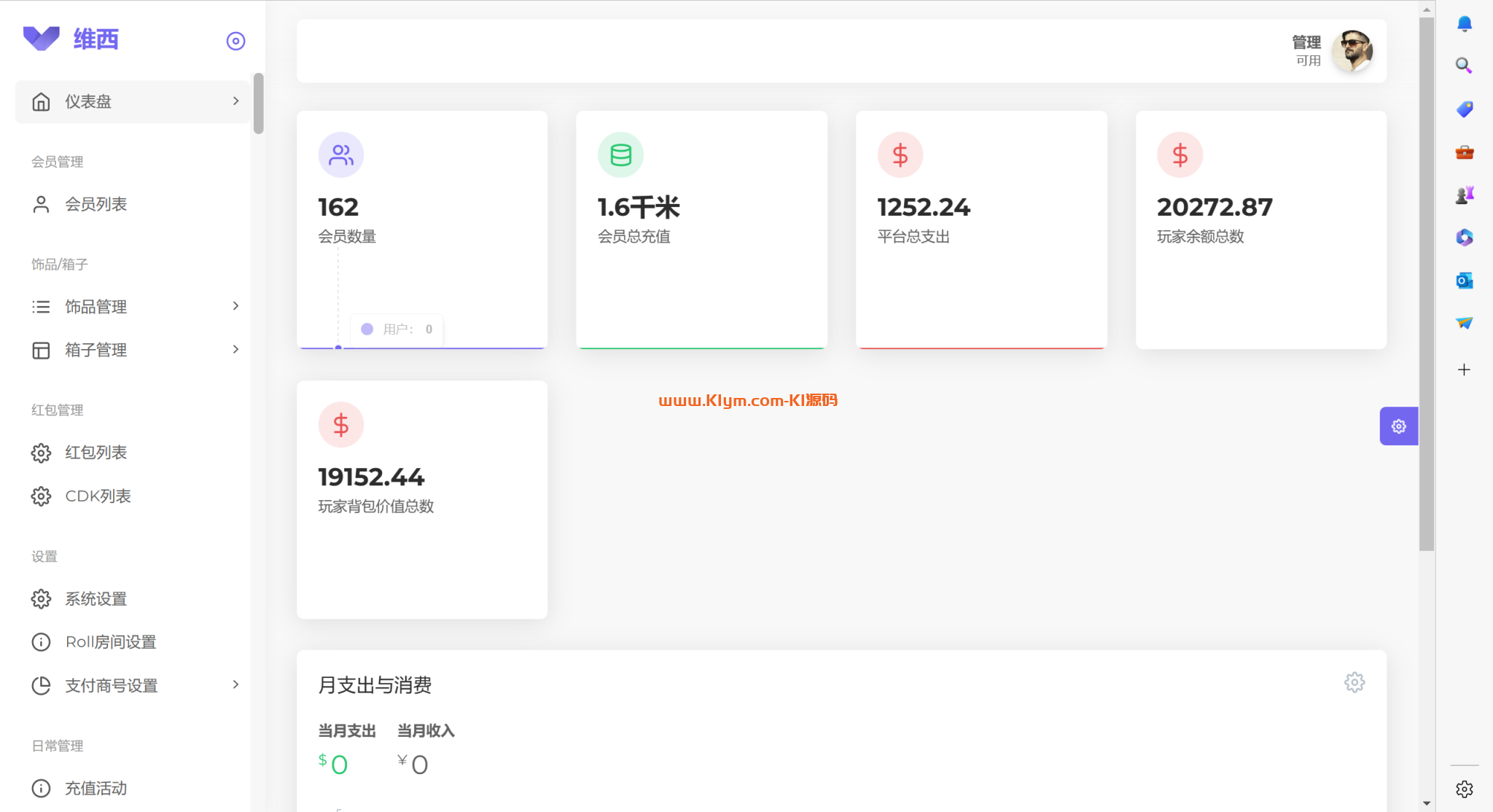This screenshot has width=1493, height=812.
Task: Click the 维西 logo
Action: pyautogui.click(x=71, y=39)
